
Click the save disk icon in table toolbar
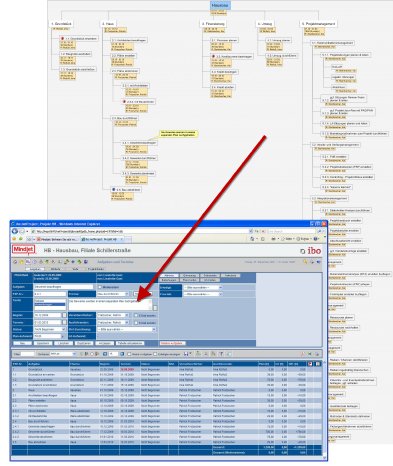(186, 354)
